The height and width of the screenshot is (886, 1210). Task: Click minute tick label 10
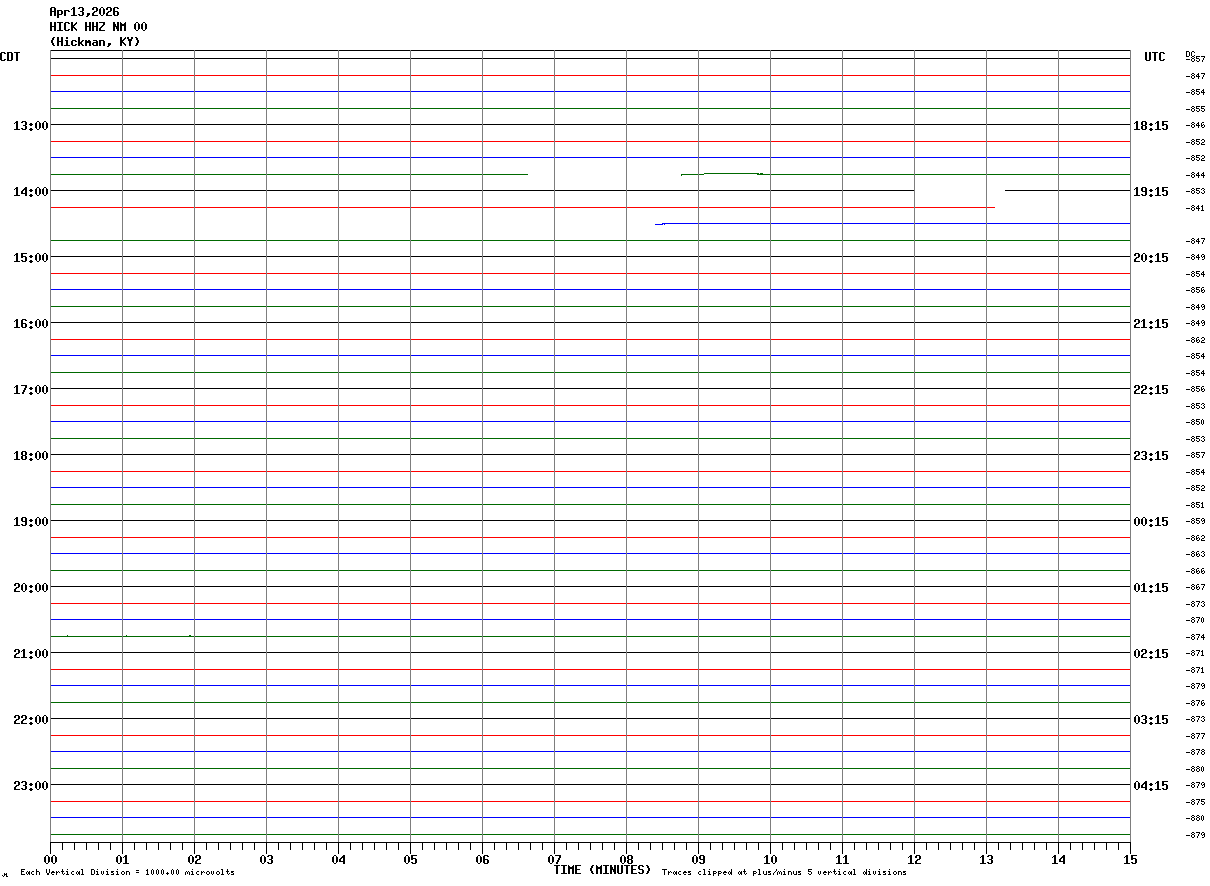(x=770, y=859)
